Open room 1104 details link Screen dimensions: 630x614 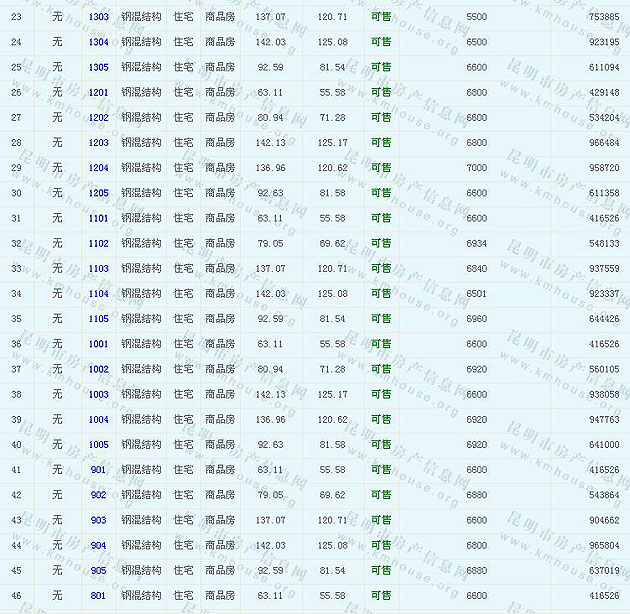point(98,294)
